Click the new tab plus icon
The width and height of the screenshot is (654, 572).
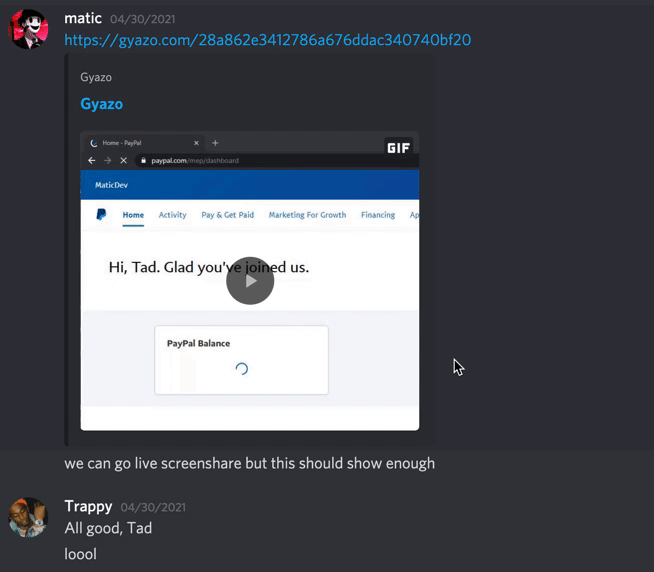(215, 143)
